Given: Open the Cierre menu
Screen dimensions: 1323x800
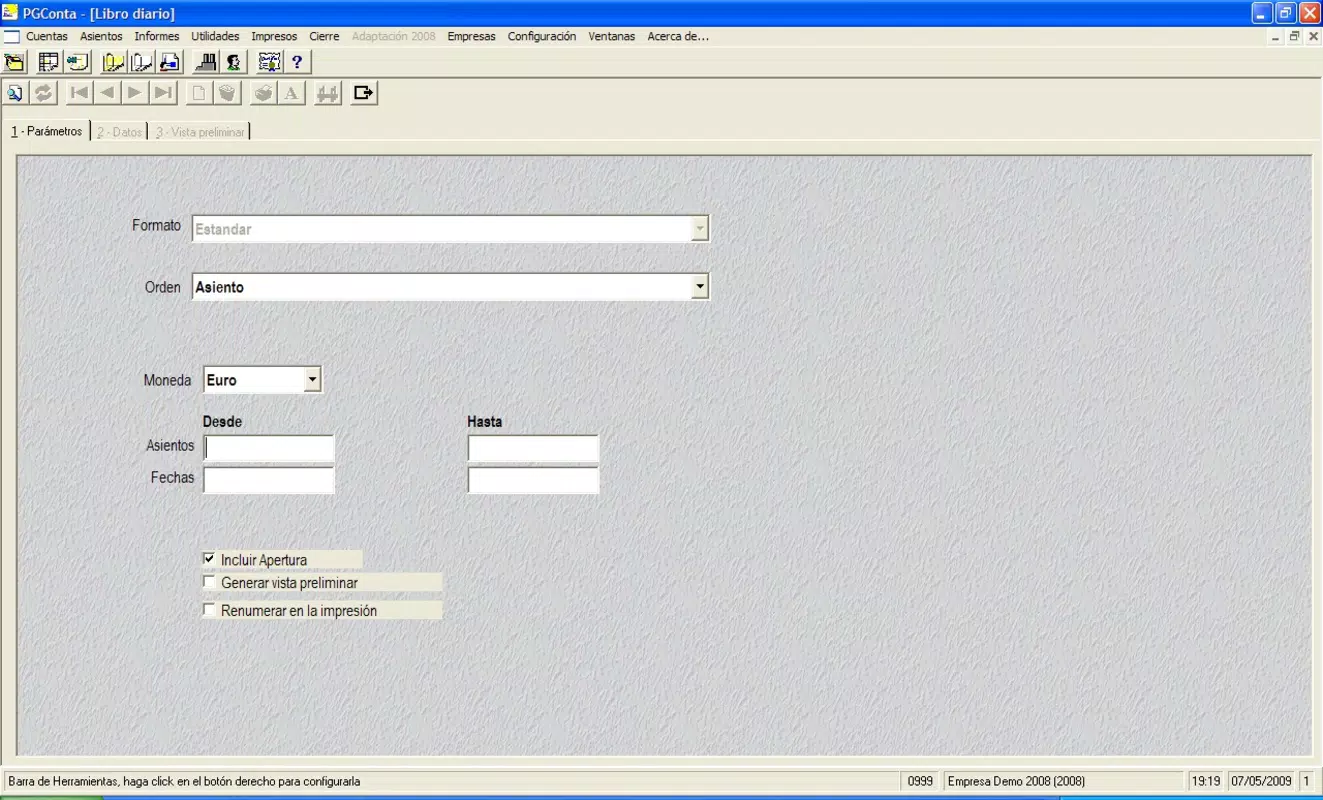Looking at the screenshot, I should tap(324, 36).
